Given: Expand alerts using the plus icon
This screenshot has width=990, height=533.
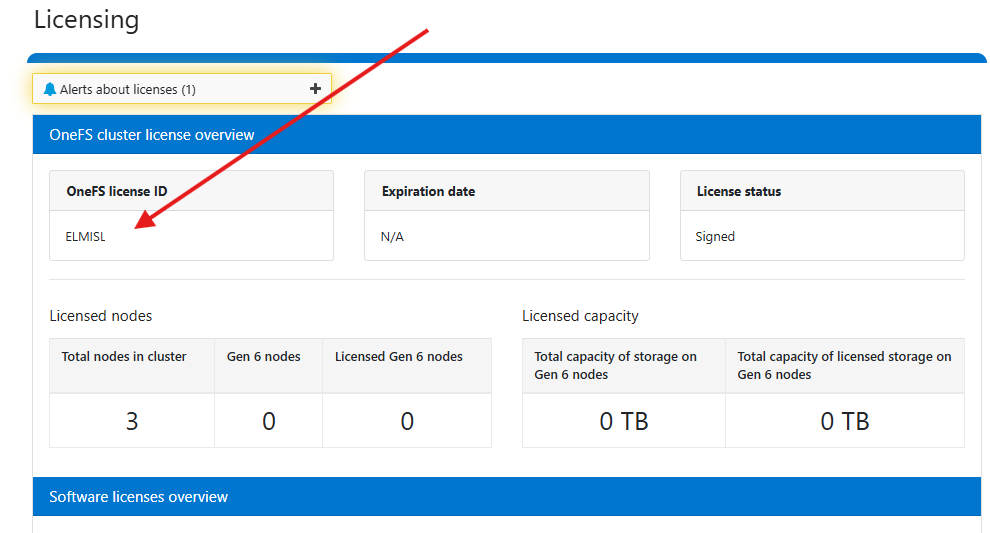Looking at the screenshot, I should [315, 89].
